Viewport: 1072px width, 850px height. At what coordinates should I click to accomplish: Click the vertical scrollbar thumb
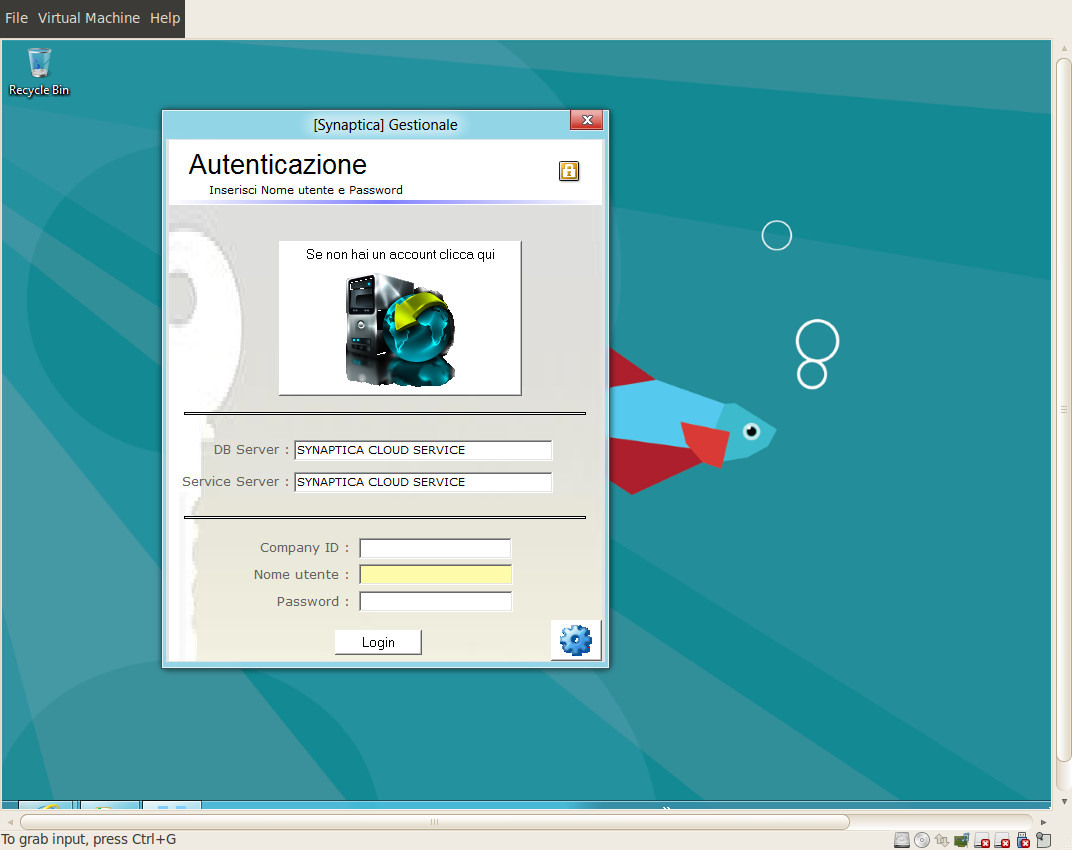[x=1064, y=410]
